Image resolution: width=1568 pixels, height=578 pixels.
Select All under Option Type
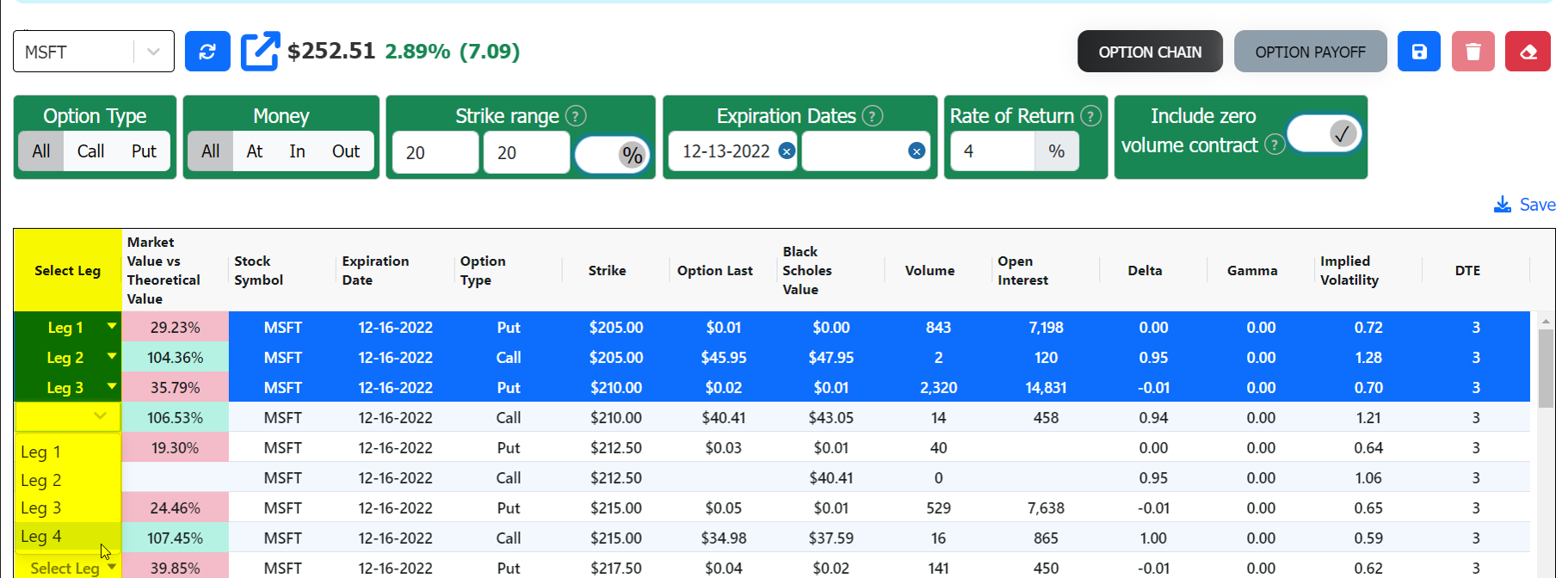41,151
